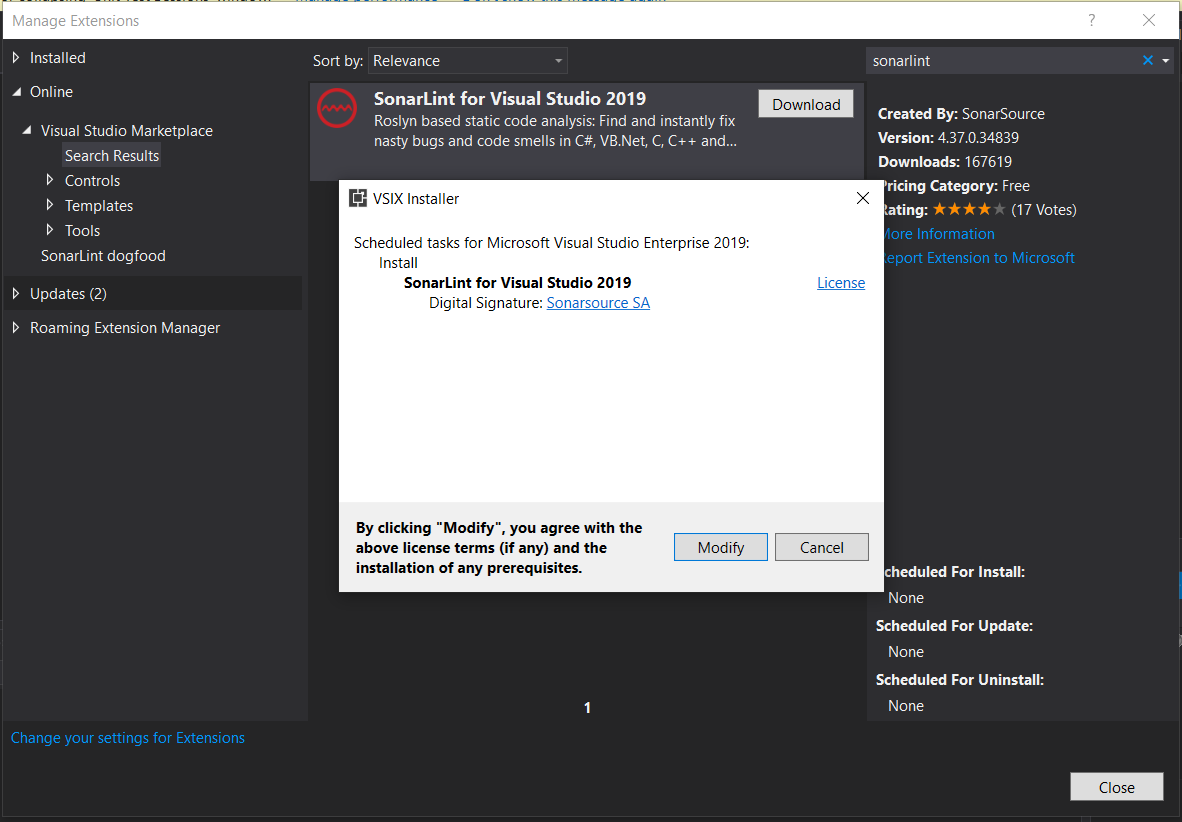Select the Tools tree item
1182x822 pixels.
pos(82,230)
